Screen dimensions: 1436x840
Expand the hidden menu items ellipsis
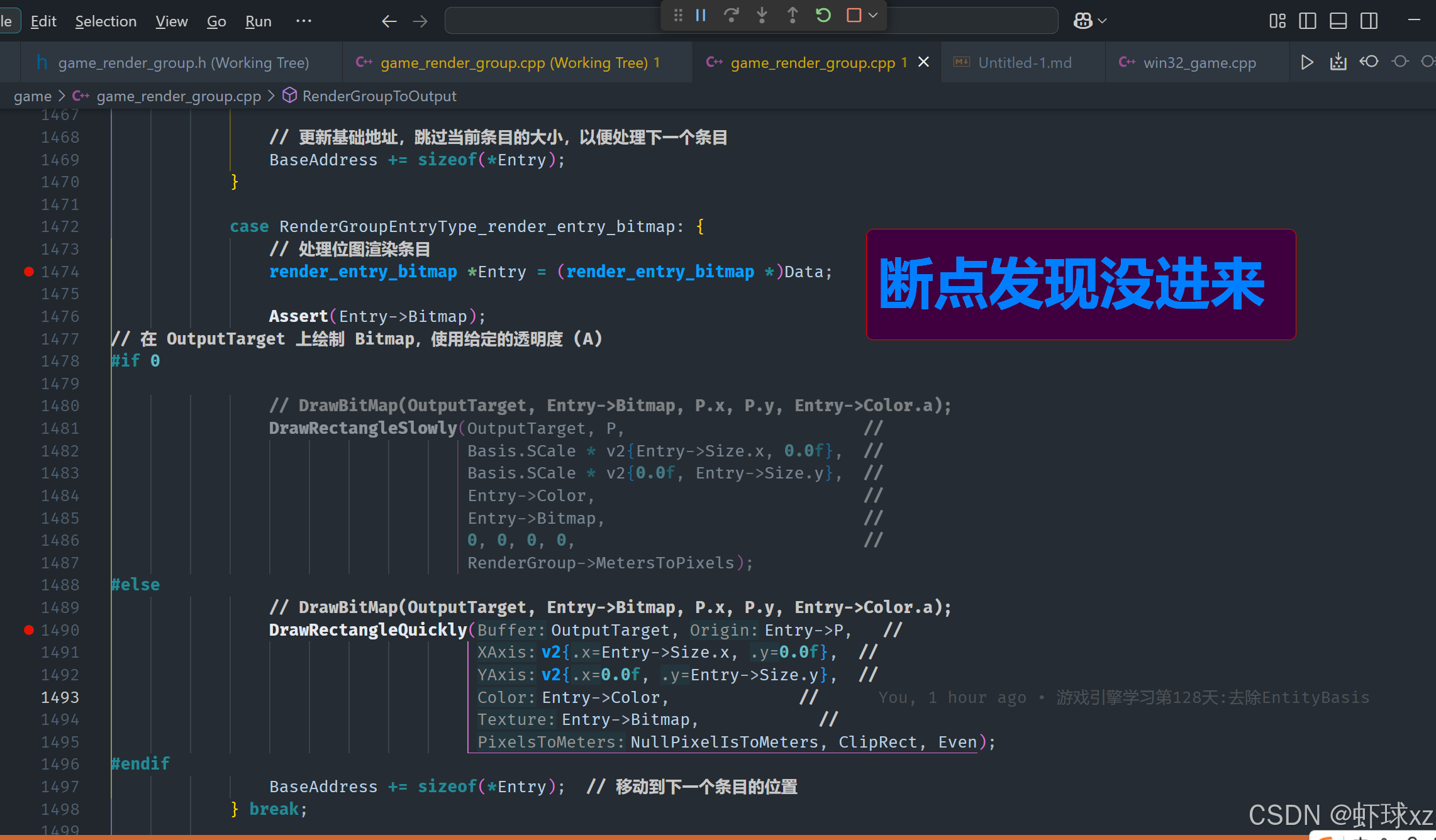pos(304,21)
